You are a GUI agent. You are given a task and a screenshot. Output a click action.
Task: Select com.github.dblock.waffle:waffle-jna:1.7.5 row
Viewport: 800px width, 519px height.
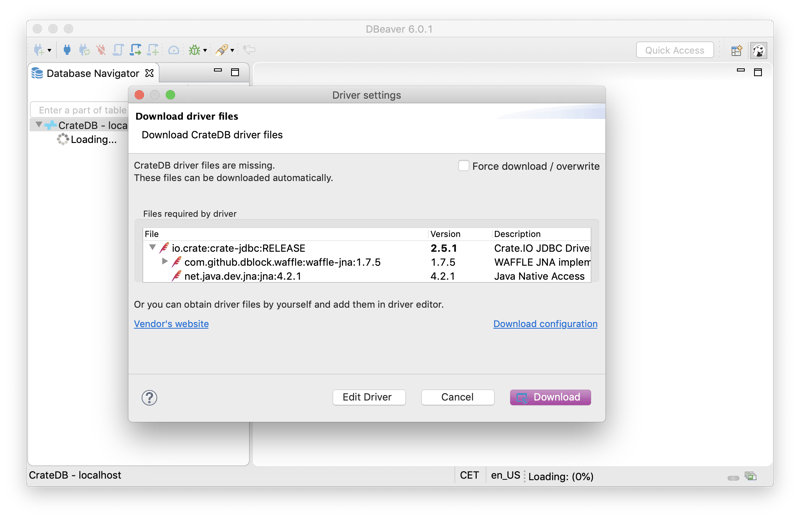click(x=282, y=262)
